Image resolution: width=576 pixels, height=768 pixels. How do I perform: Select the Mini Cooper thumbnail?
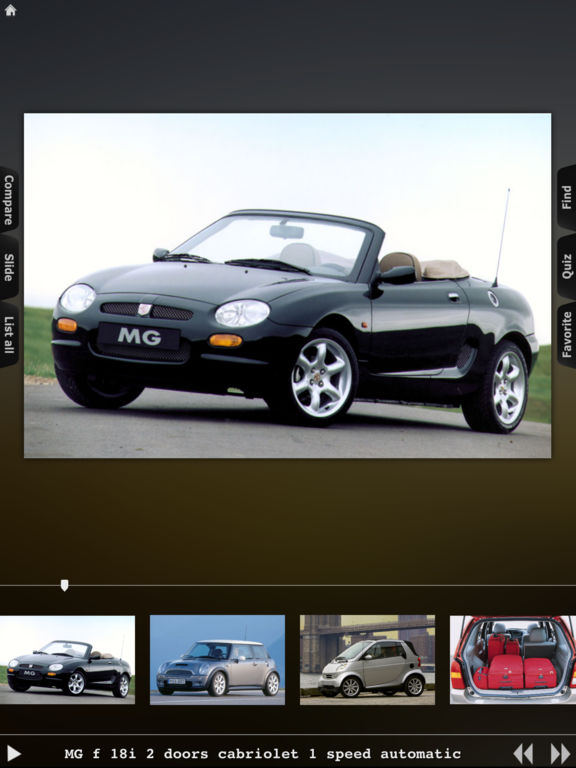(x=217, y=660)
